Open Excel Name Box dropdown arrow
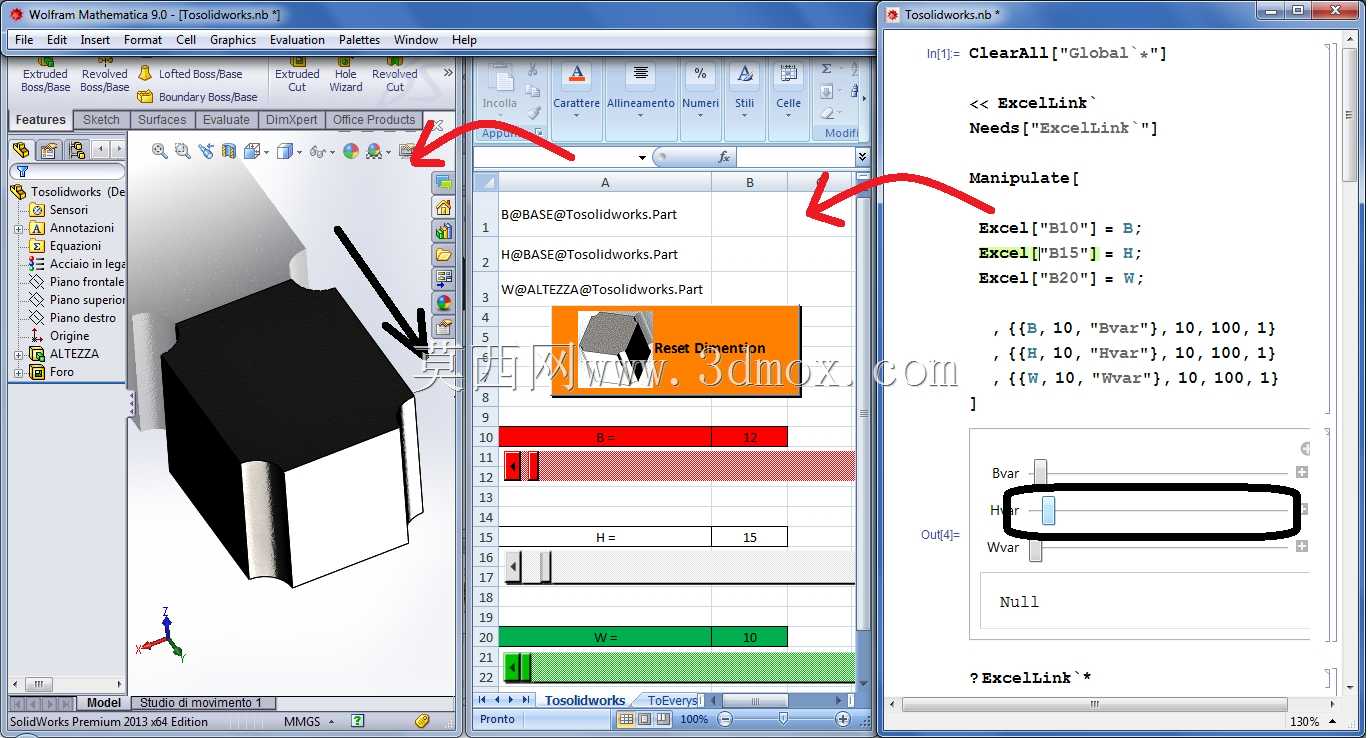This screenshot has height=738, width=1370. pyautogui.click(x=642, y=158)
